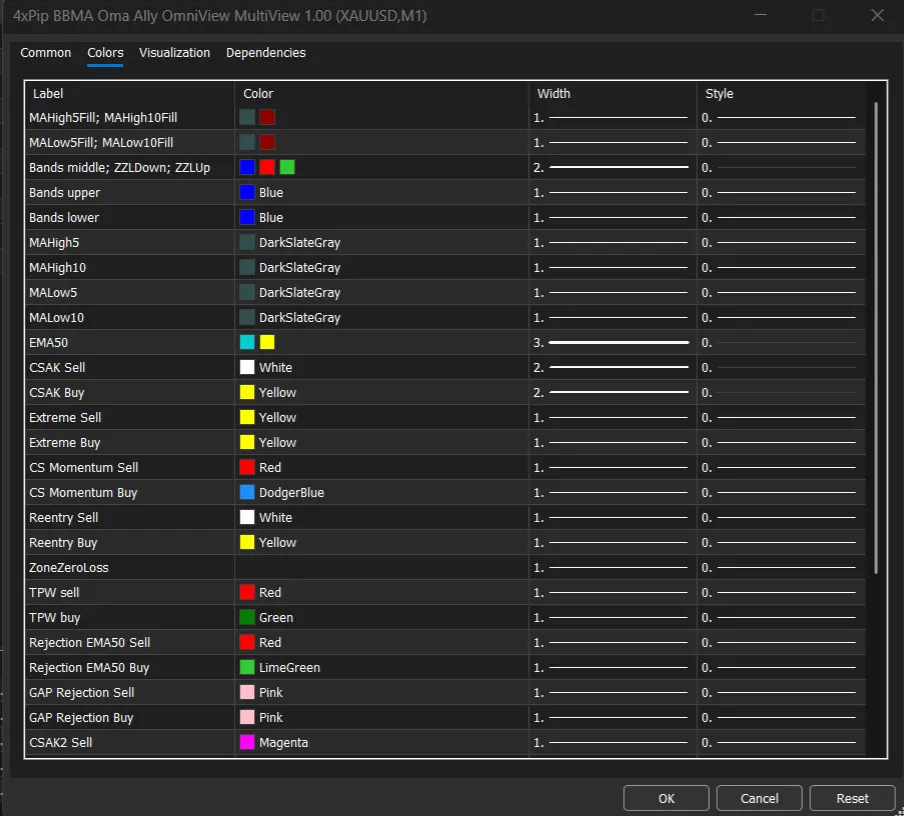Pick the green swatch in Bands middle row
The height and width of the screenshot is (816, 904).
(287, 168)
